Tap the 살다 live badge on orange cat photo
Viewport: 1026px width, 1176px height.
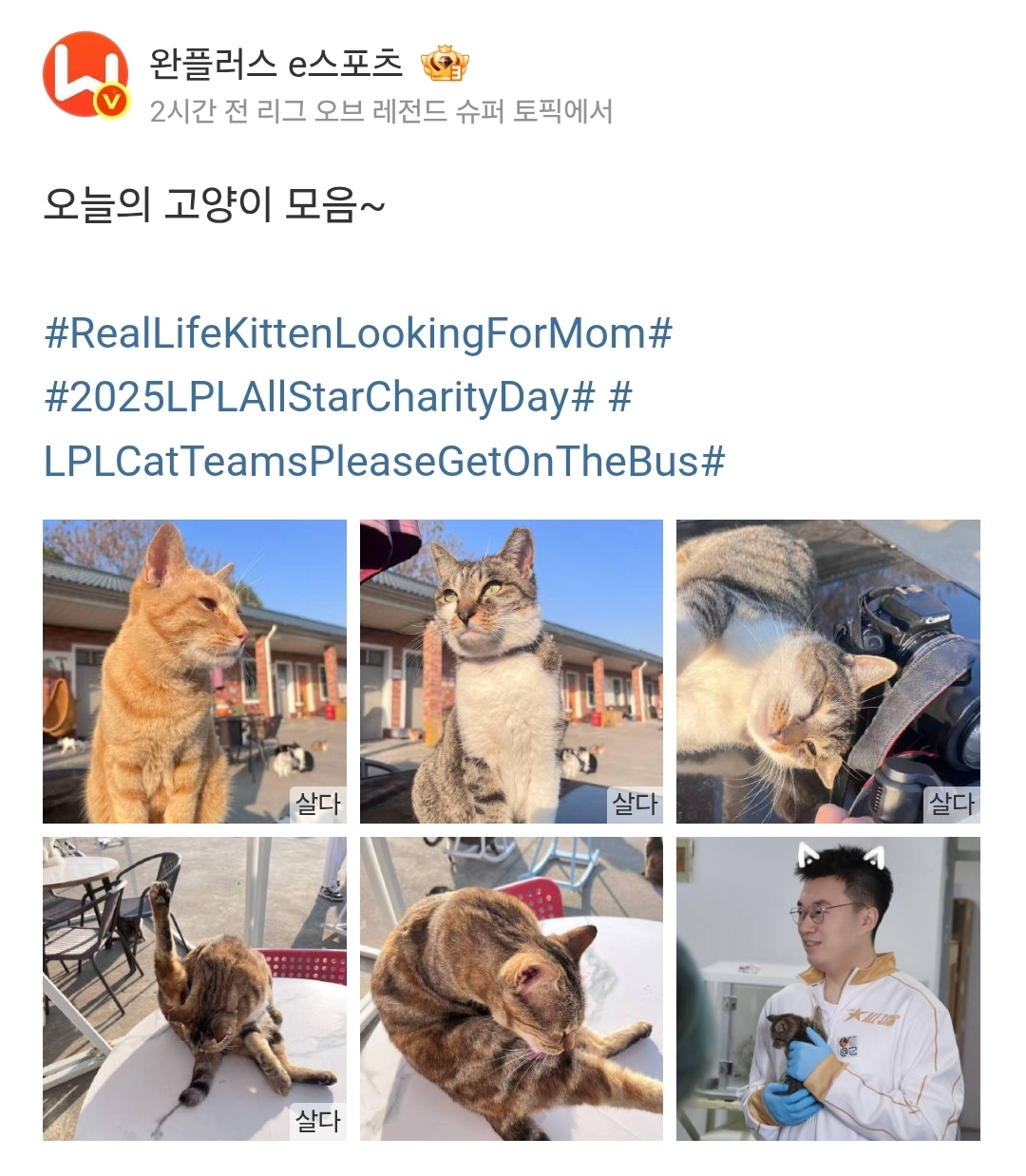tap(318, 804)
